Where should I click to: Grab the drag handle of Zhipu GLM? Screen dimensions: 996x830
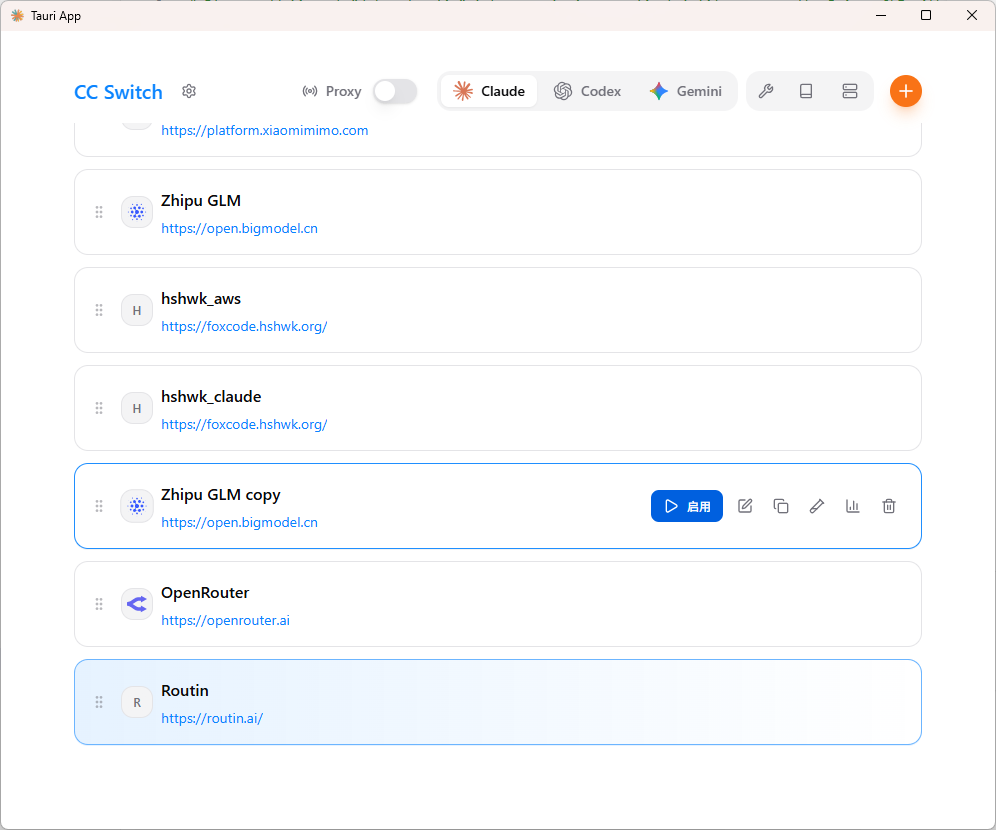coord(99,212)
